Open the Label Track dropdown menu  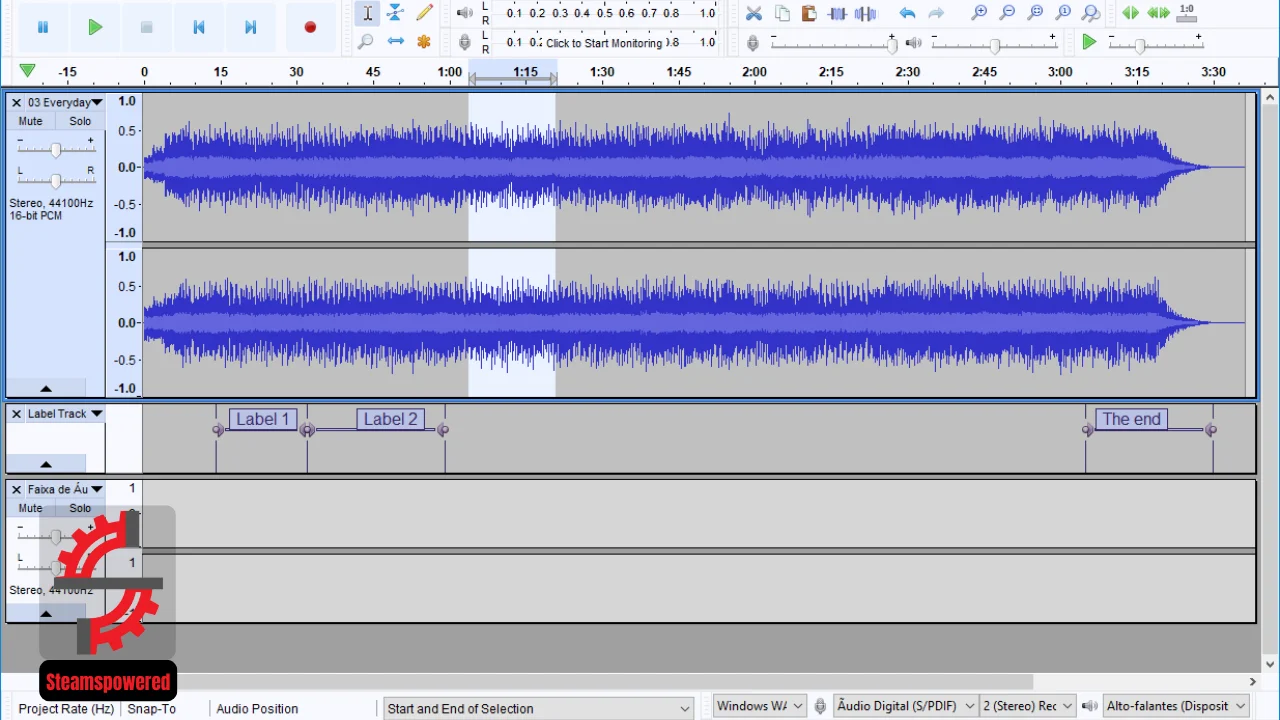[96, 414]
